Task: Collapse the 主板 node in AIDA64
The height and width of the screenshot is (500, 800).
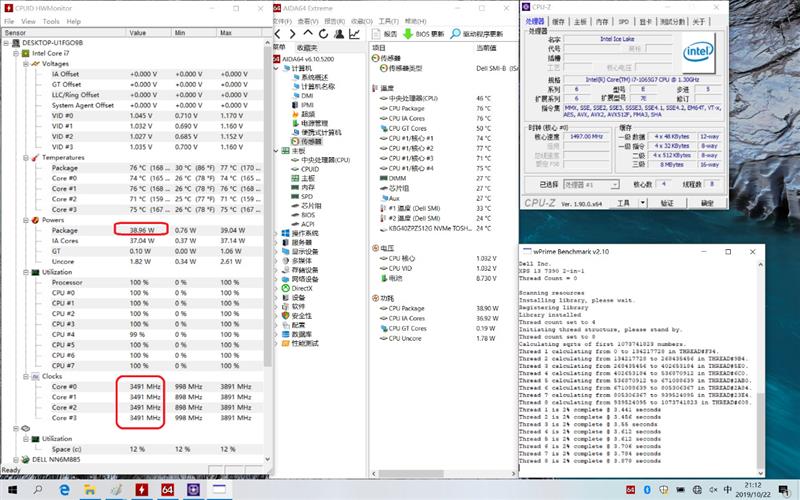Action: click(277, 151)
